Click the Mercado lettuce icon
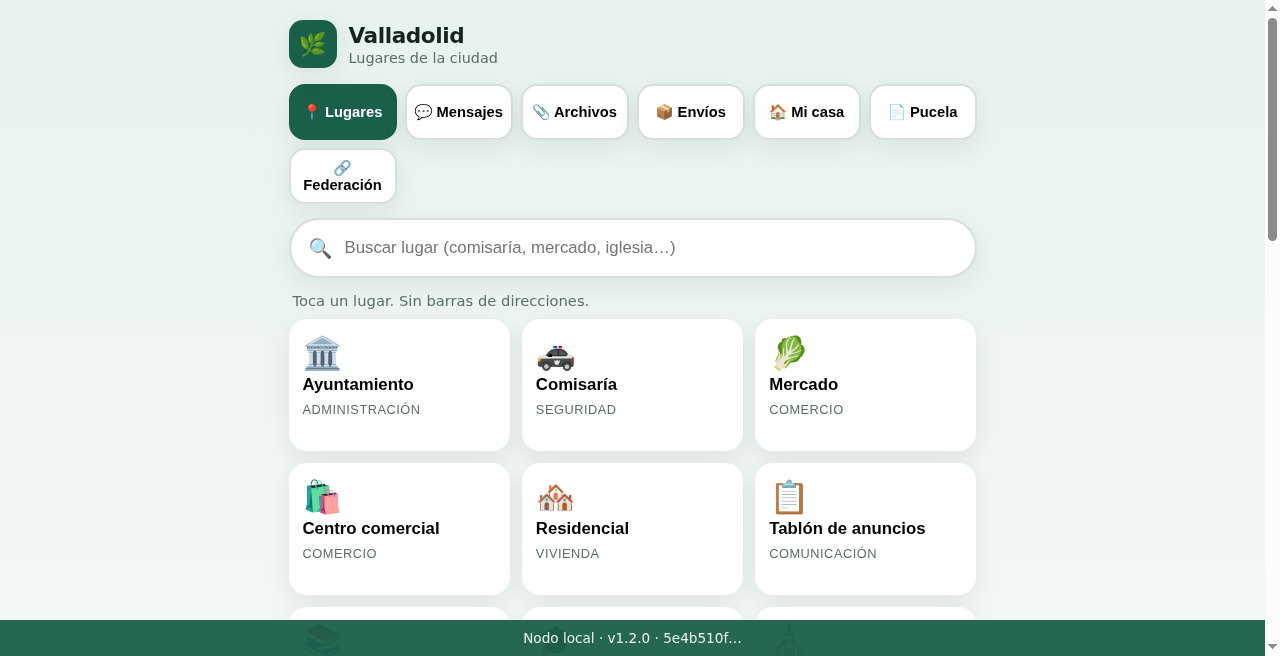Image resolution: width=1280 pixels, height=656 pixels. pyautogui.click(x=788, y=353)
